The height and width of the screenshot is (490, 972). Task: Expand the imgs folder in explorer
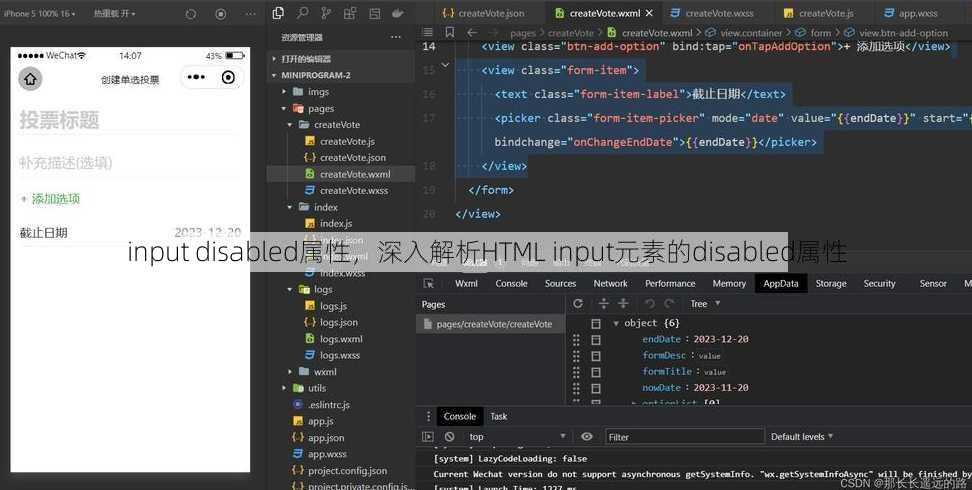point(284,92)
